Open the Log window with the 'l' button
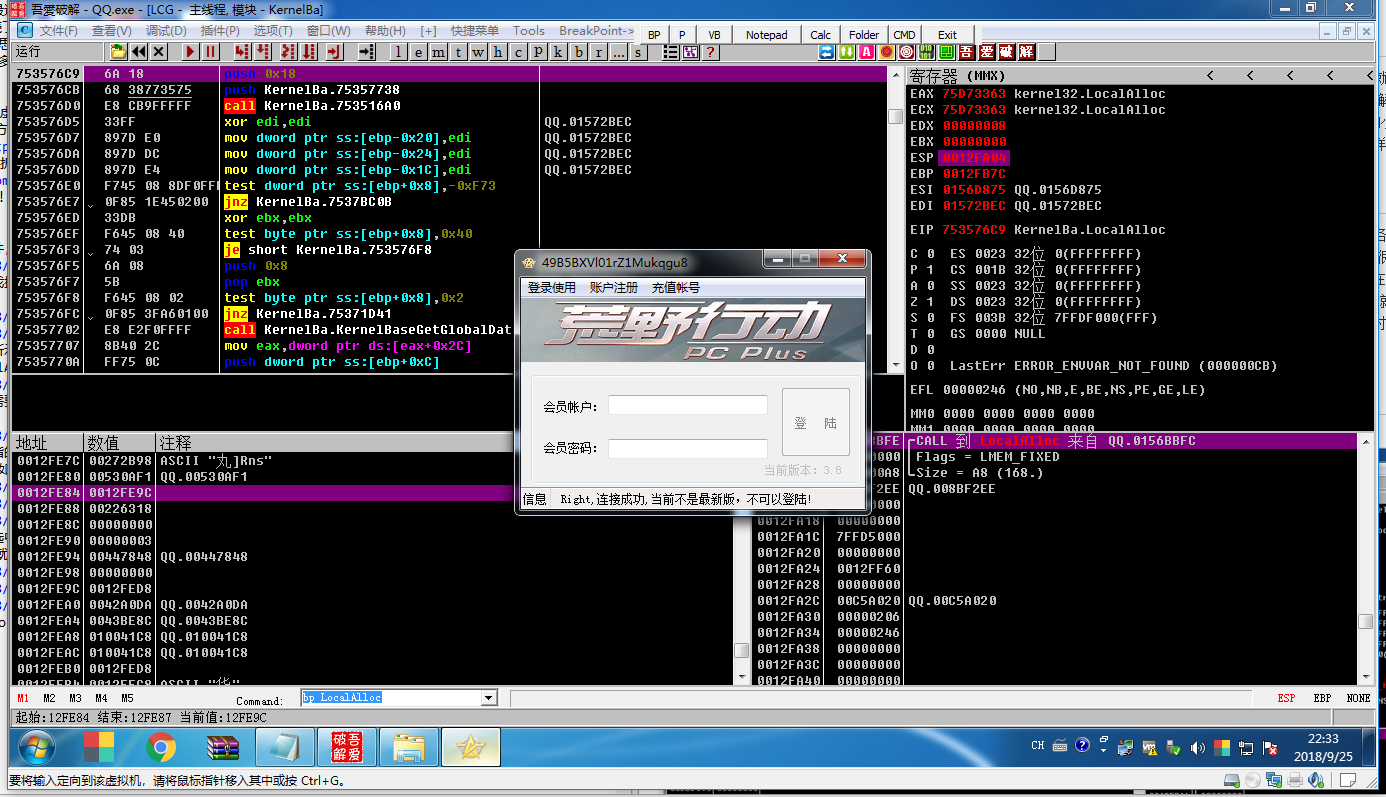 point(398,51)
